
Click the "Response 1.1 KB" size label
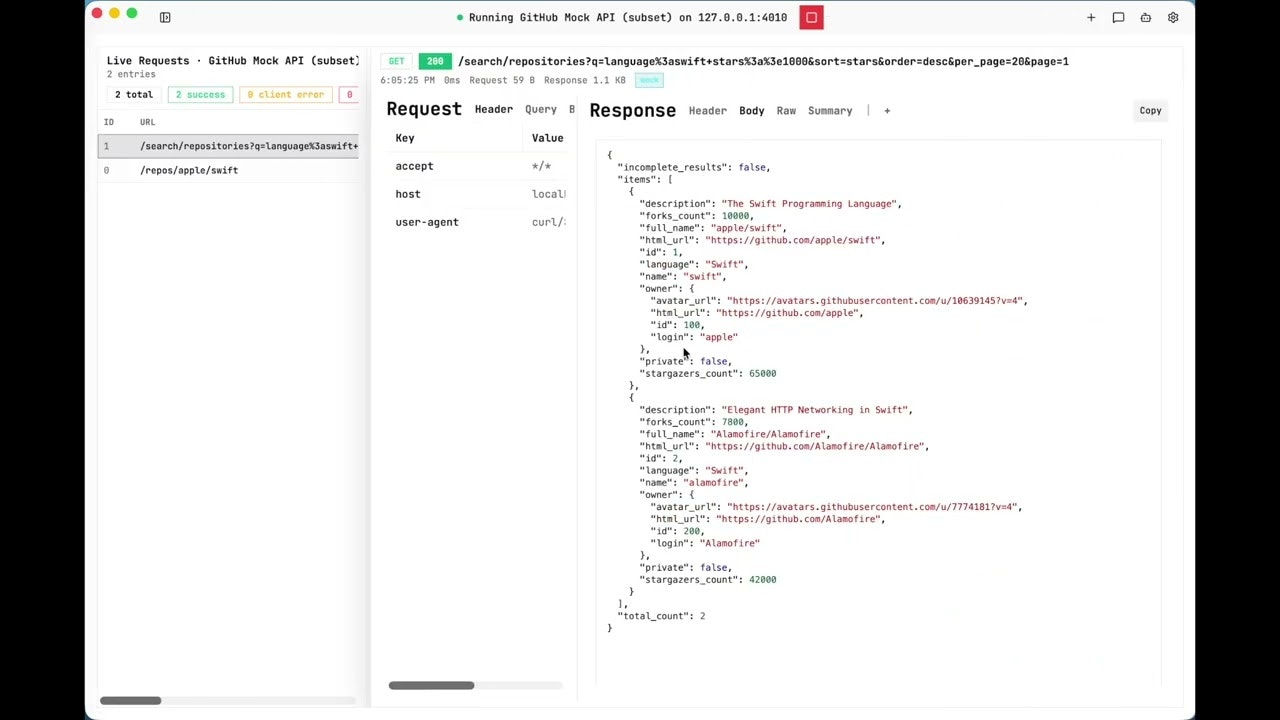(585, 80)
